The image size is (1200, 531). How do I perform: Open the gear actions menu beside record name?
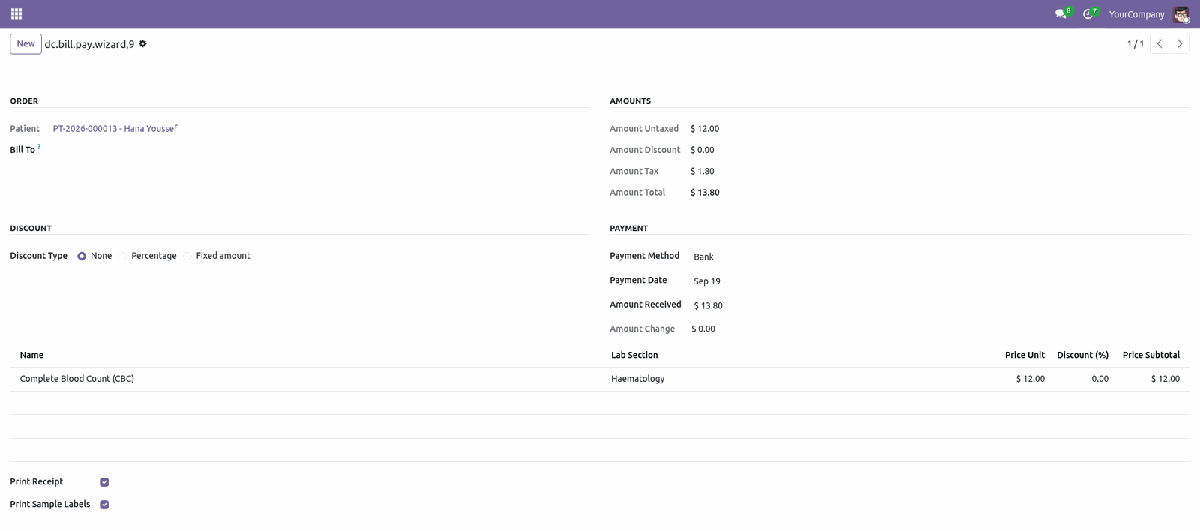[x=142, y=44]
